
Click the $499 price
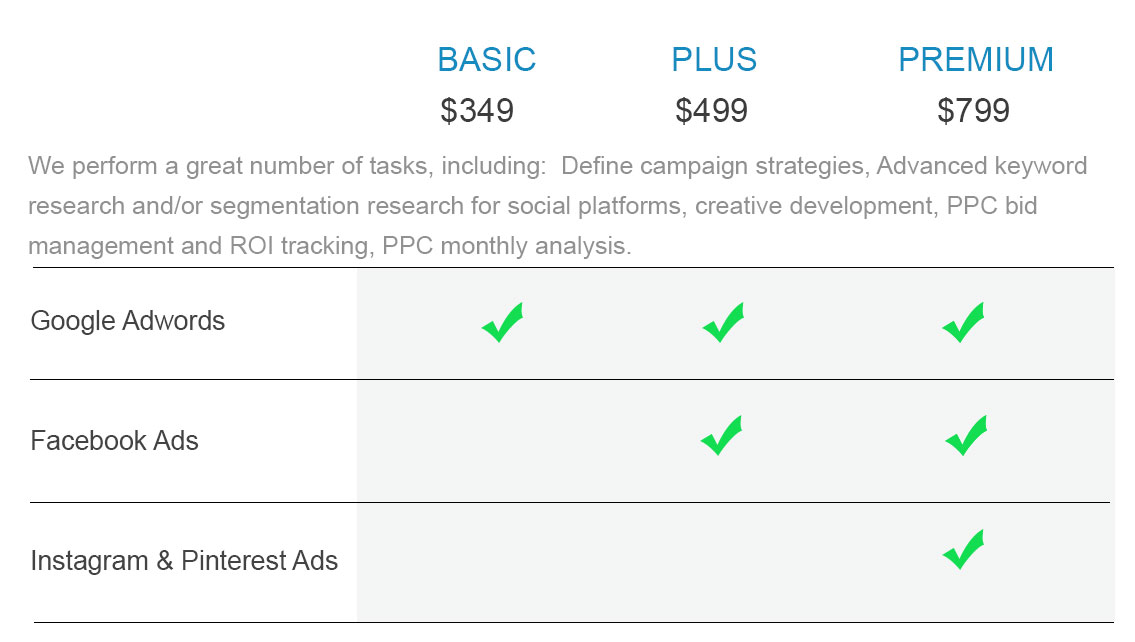pyautogui.click(x=712, y=110)
